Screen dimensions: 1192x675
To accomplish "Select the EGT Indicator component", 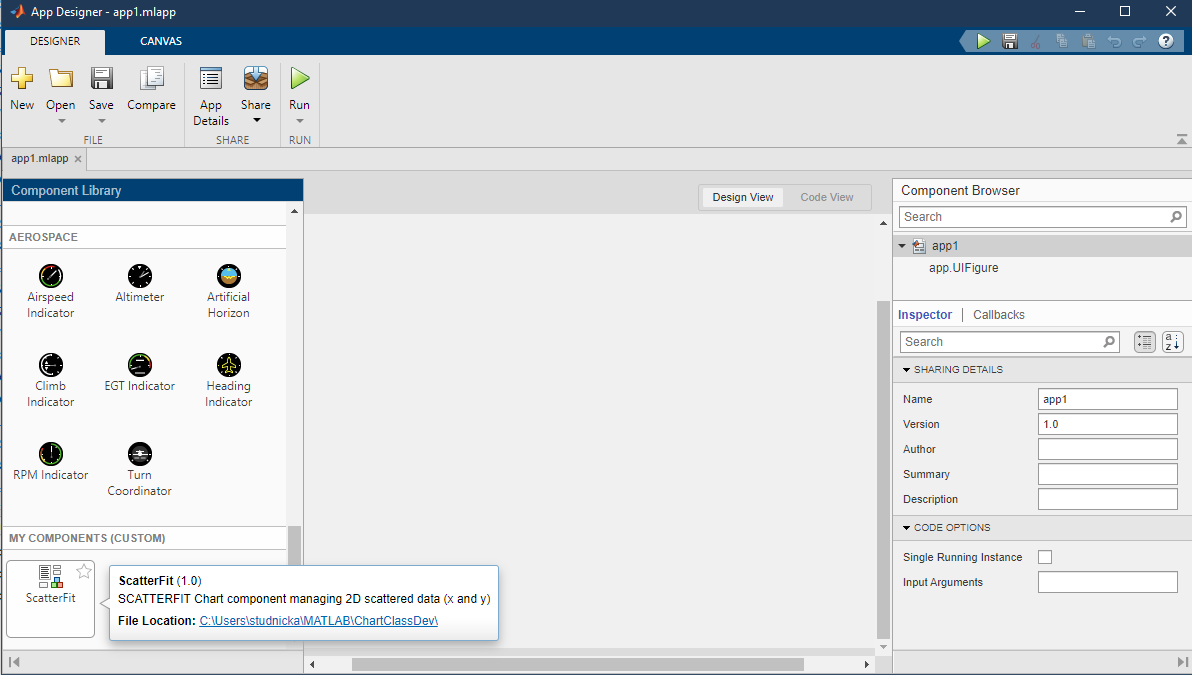I will point(140,372).
